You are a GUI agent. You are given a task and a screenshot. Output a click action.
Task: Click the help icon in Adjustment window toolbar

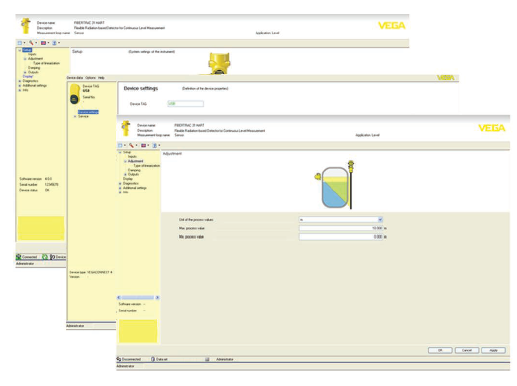coord(155,145)
